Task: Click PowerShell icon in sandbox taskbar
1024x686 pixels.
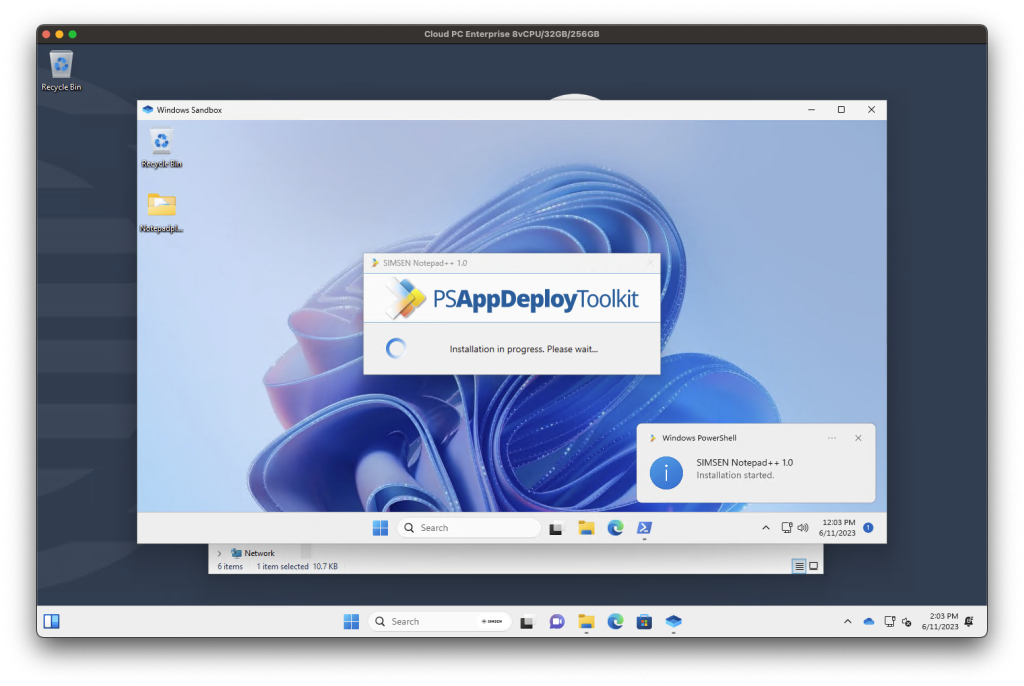Action: 645,528
